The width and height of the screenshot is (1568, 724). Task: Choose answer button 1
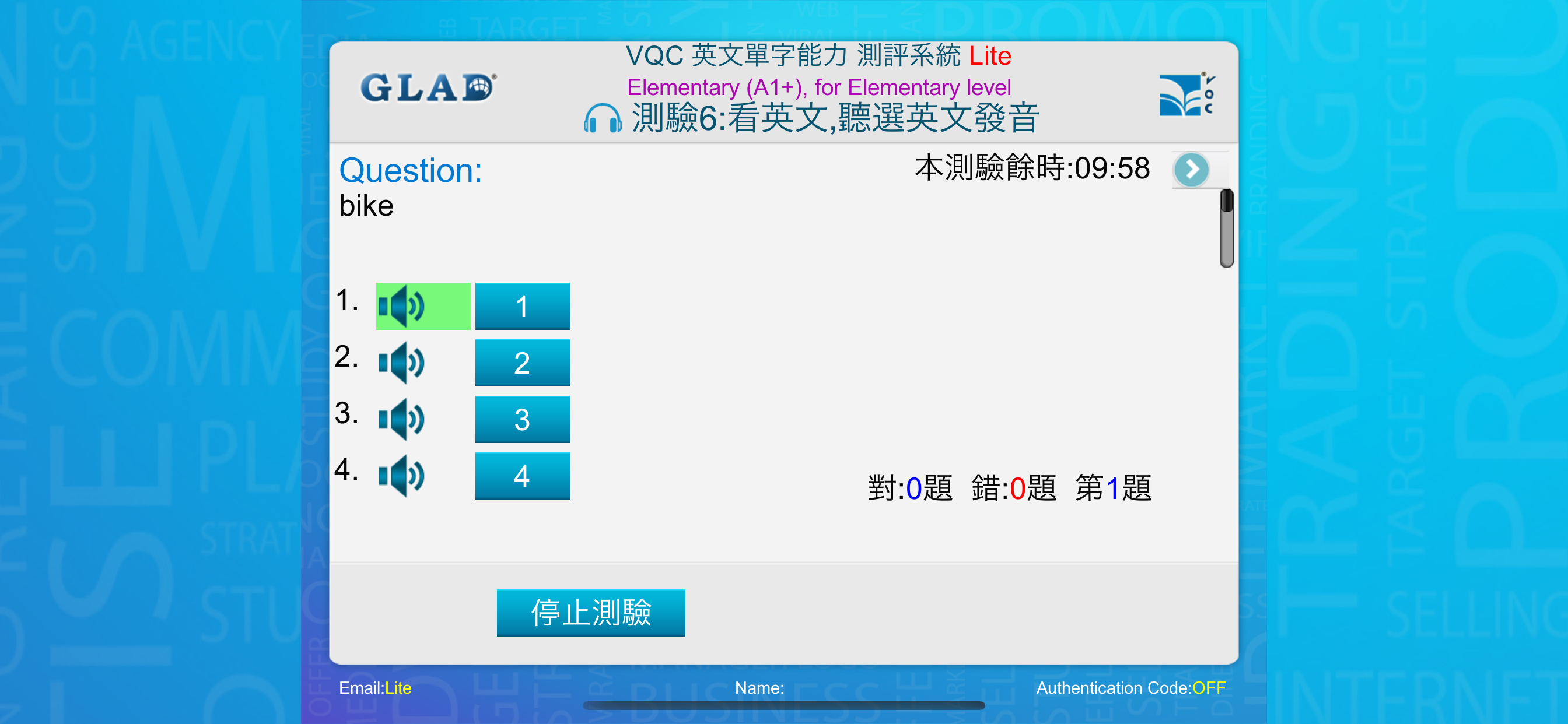click(x=522, y=306)
